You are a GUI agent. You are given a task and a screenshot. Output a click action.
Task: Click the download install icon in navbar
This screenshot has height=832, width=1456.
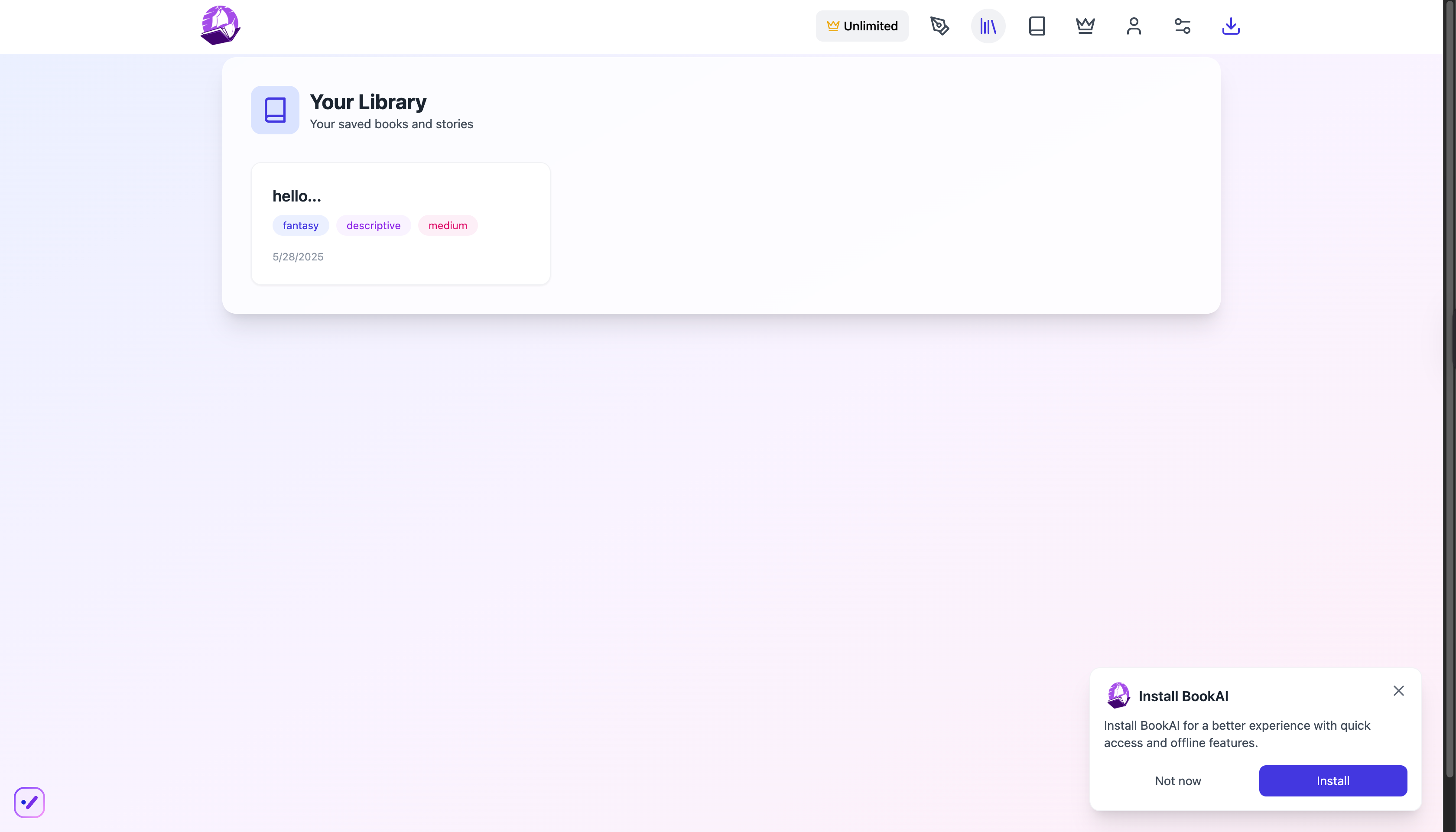point(1231,26)
